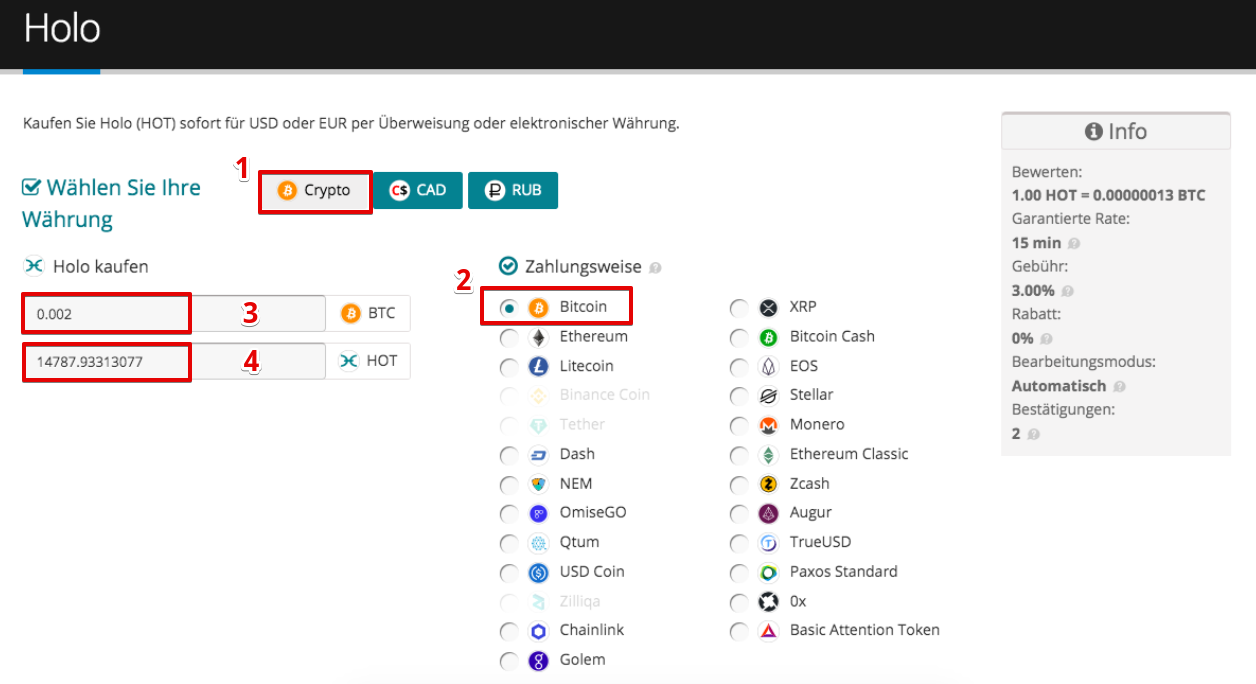Viewport: 1256px width, 684px height.
Task: Select the Zcash radio button
Action: click(x=739, y=484)
